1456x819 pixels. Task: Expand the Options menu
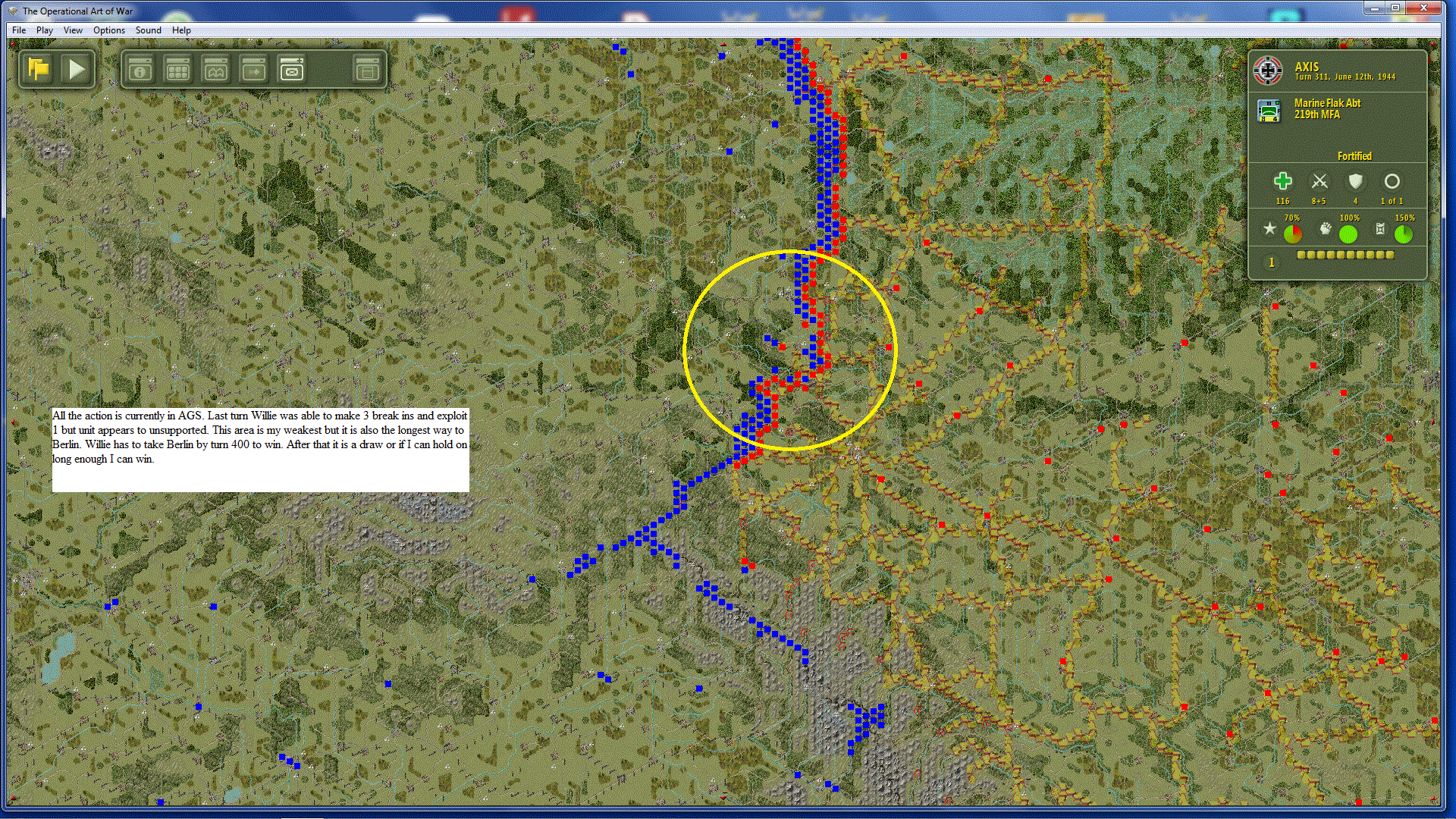109,30
